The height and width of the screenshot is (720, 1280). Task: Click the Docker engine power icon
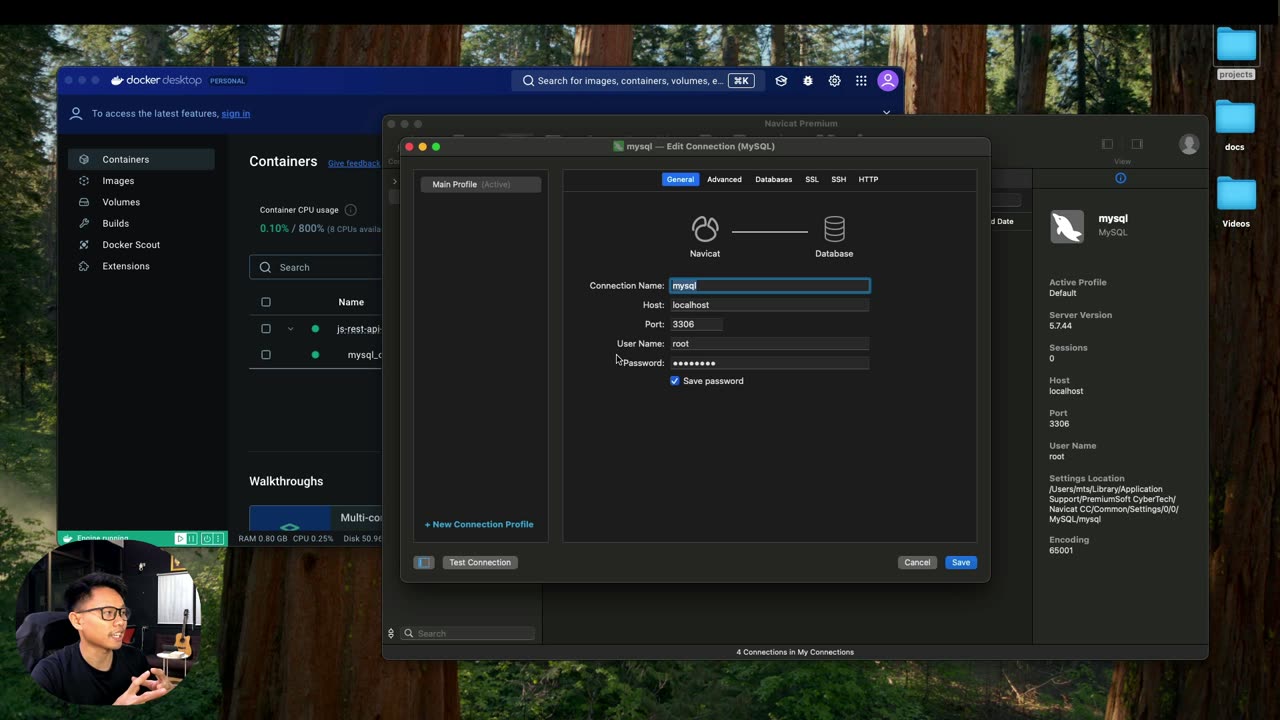206,538
